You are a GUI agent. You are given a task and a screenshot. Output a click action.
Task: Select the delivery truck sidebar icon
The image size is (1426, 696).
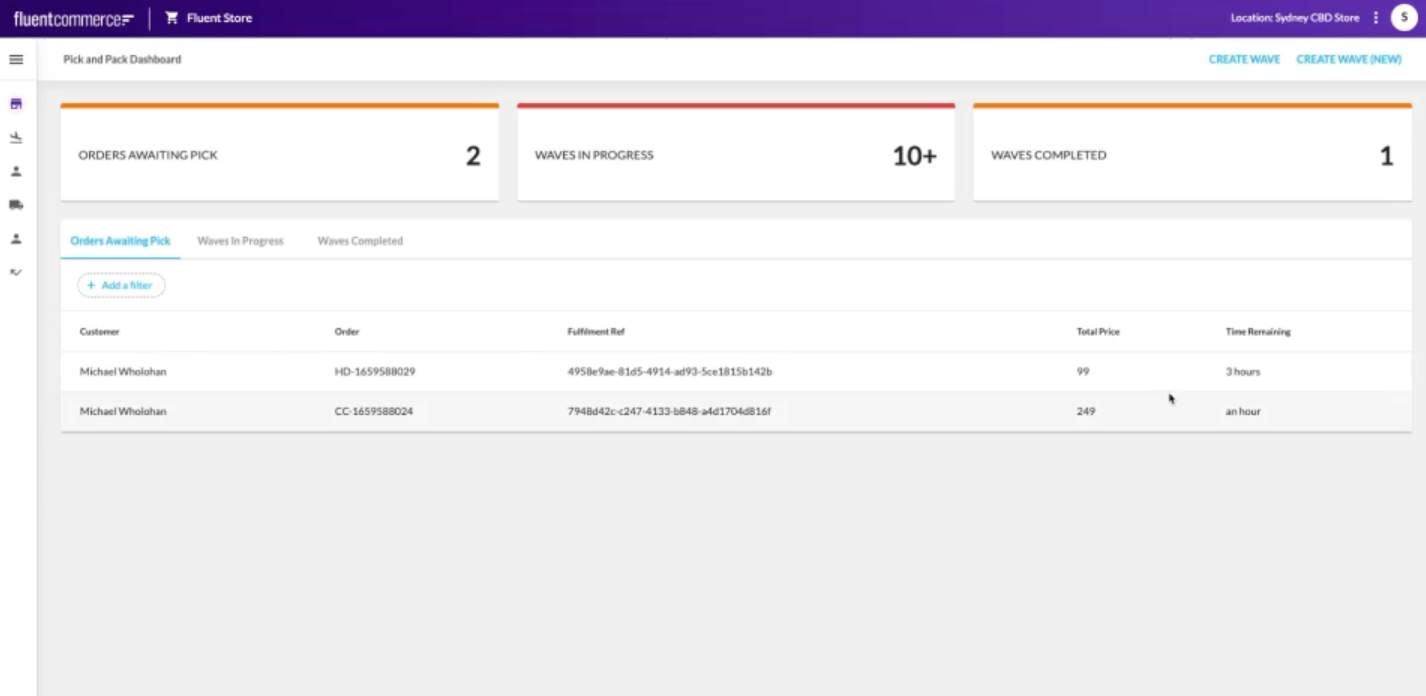click(16, 205)
